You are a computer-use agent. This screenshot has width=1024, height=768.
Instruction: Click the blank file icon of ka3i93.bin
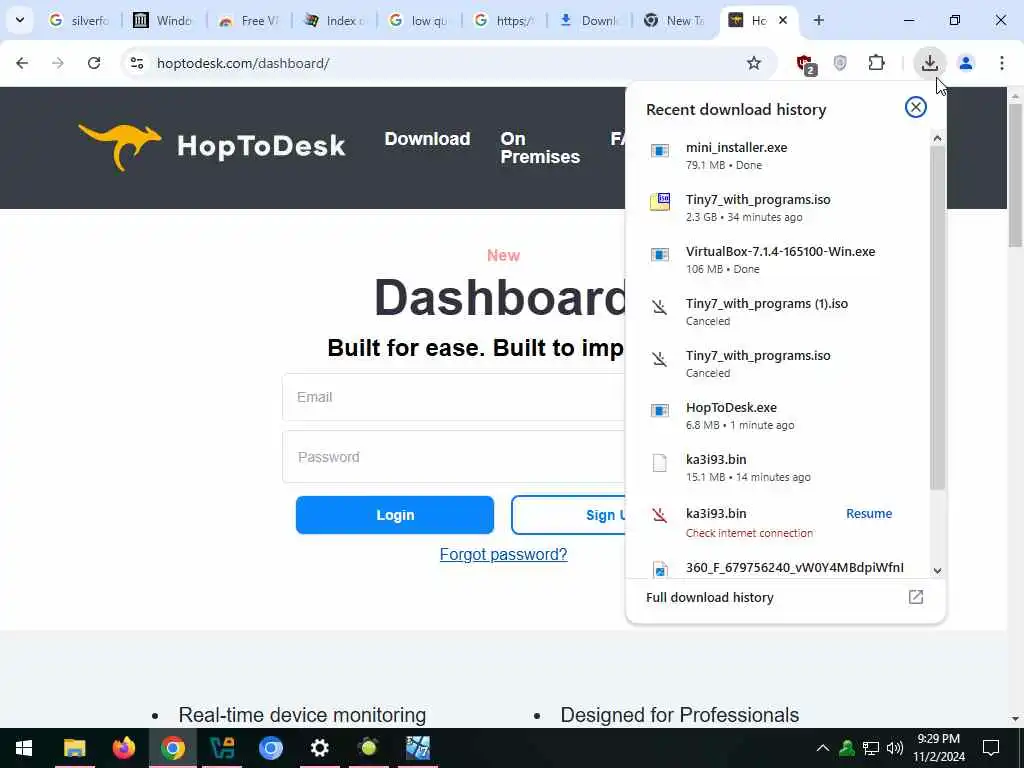tap(660, 462)
